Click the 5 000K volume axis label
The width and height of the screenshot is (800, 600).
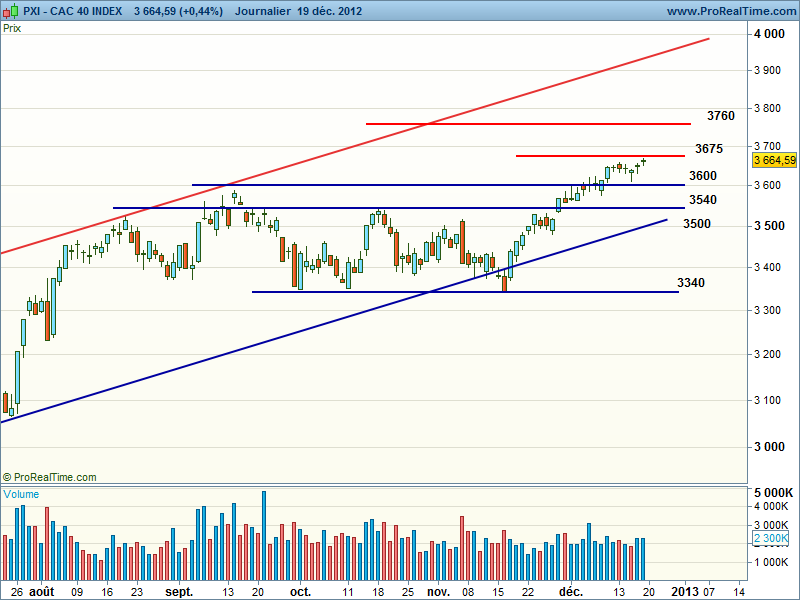(773, 494)
